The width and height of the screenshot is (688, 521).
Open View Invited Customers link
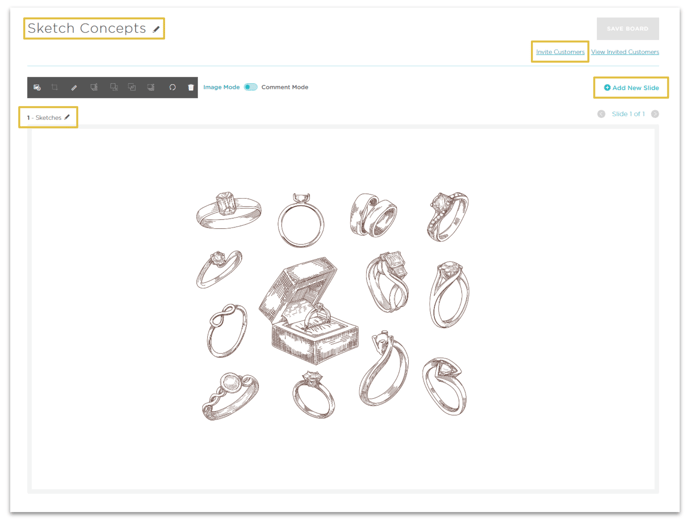click(625, 52)
